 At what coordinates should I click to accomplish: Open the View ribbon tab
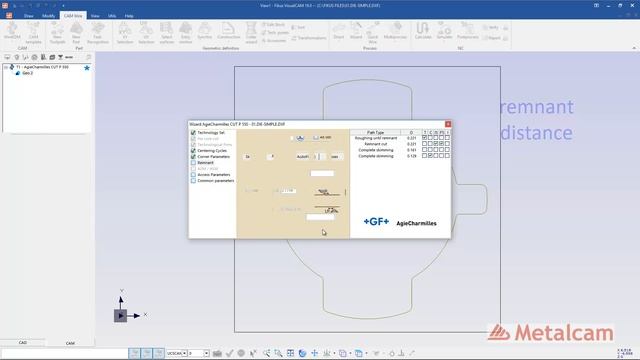(95, 16)
